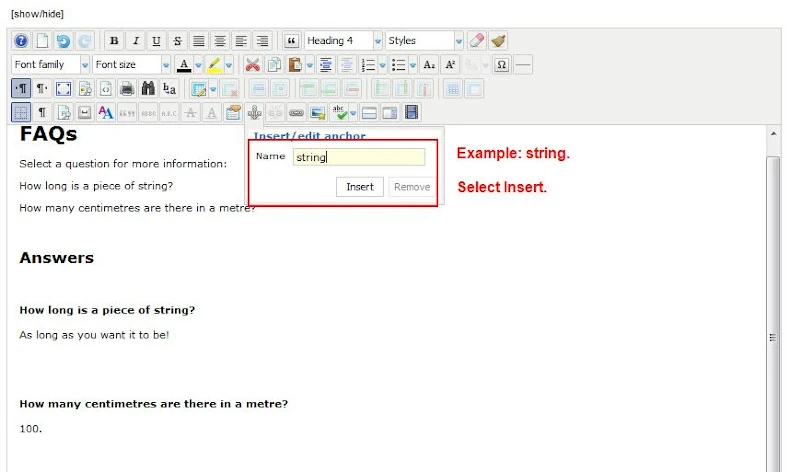Click the Cut scissors icon
790x472 pixels.
[x=252, y=65]
